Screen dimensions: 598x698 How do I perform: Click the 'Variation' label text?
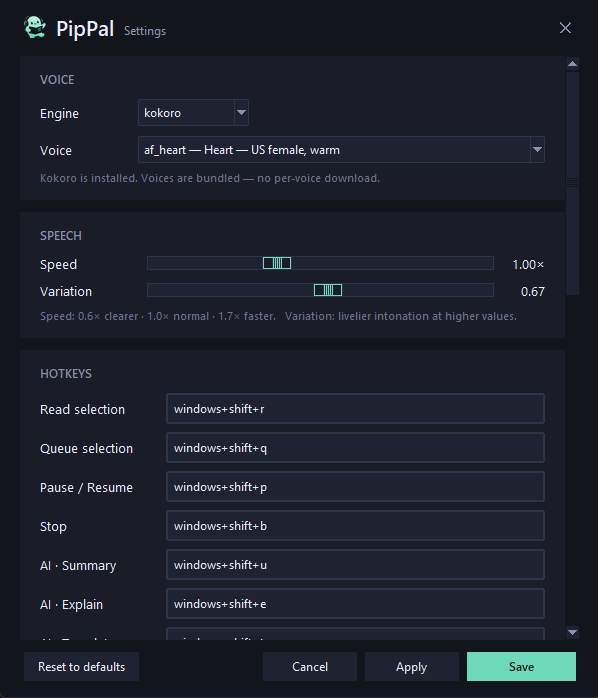click(x=66, y=292)
